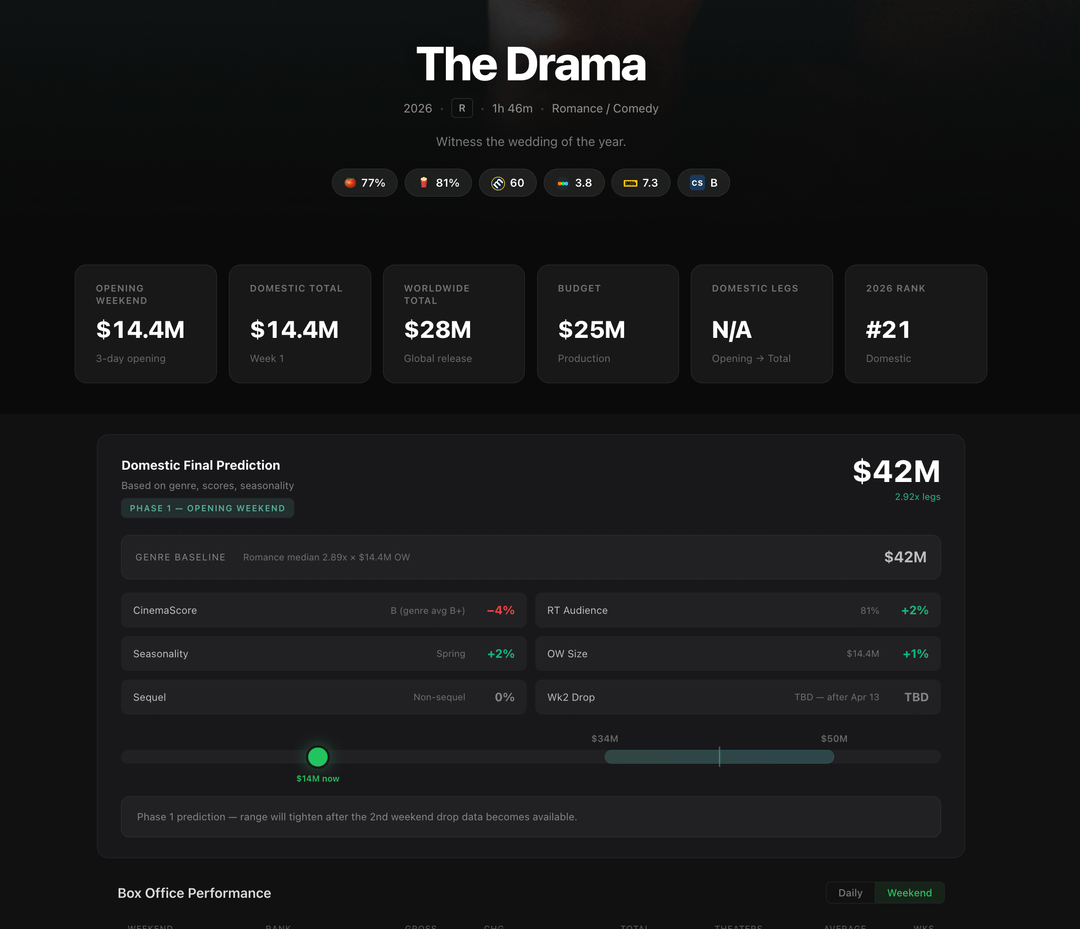The width and height of the screenshot is (1080, 929).
Task: Select the Weekend performance view
Action: (909, 893)
